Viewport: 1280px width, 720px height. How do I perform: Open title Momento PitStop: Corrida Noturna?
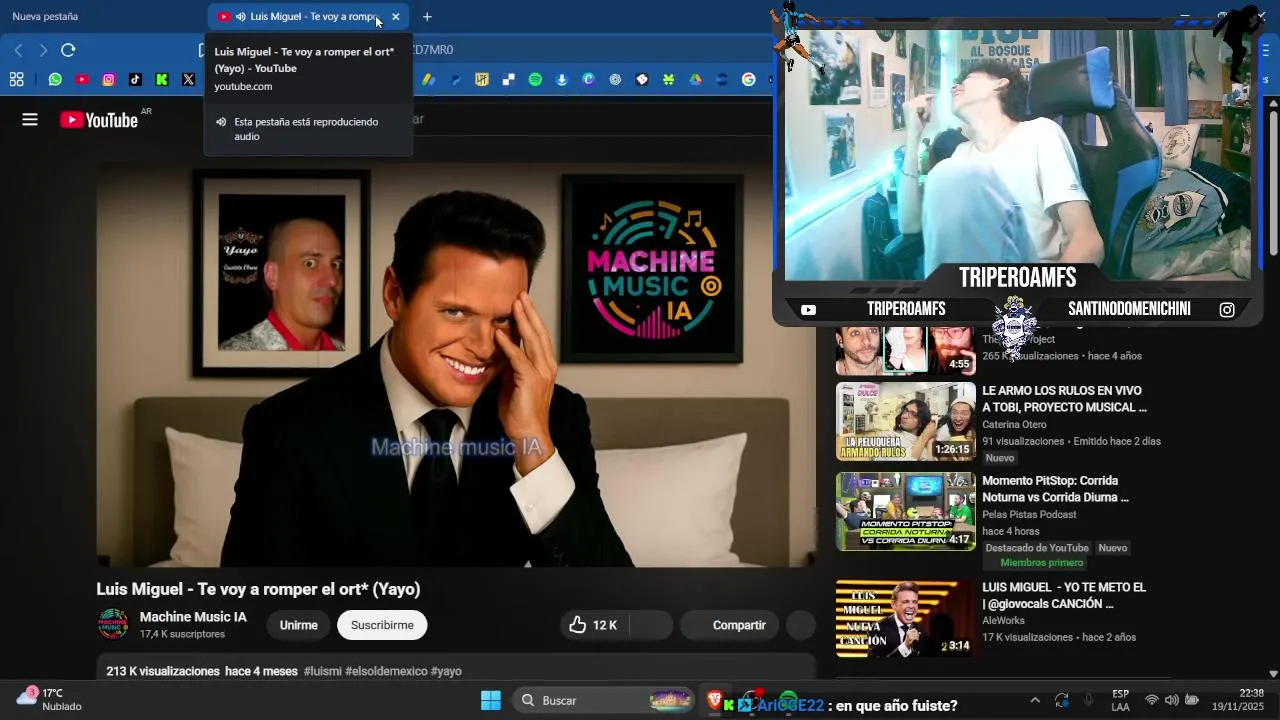pyautogui.click(x=1055, y=489)
